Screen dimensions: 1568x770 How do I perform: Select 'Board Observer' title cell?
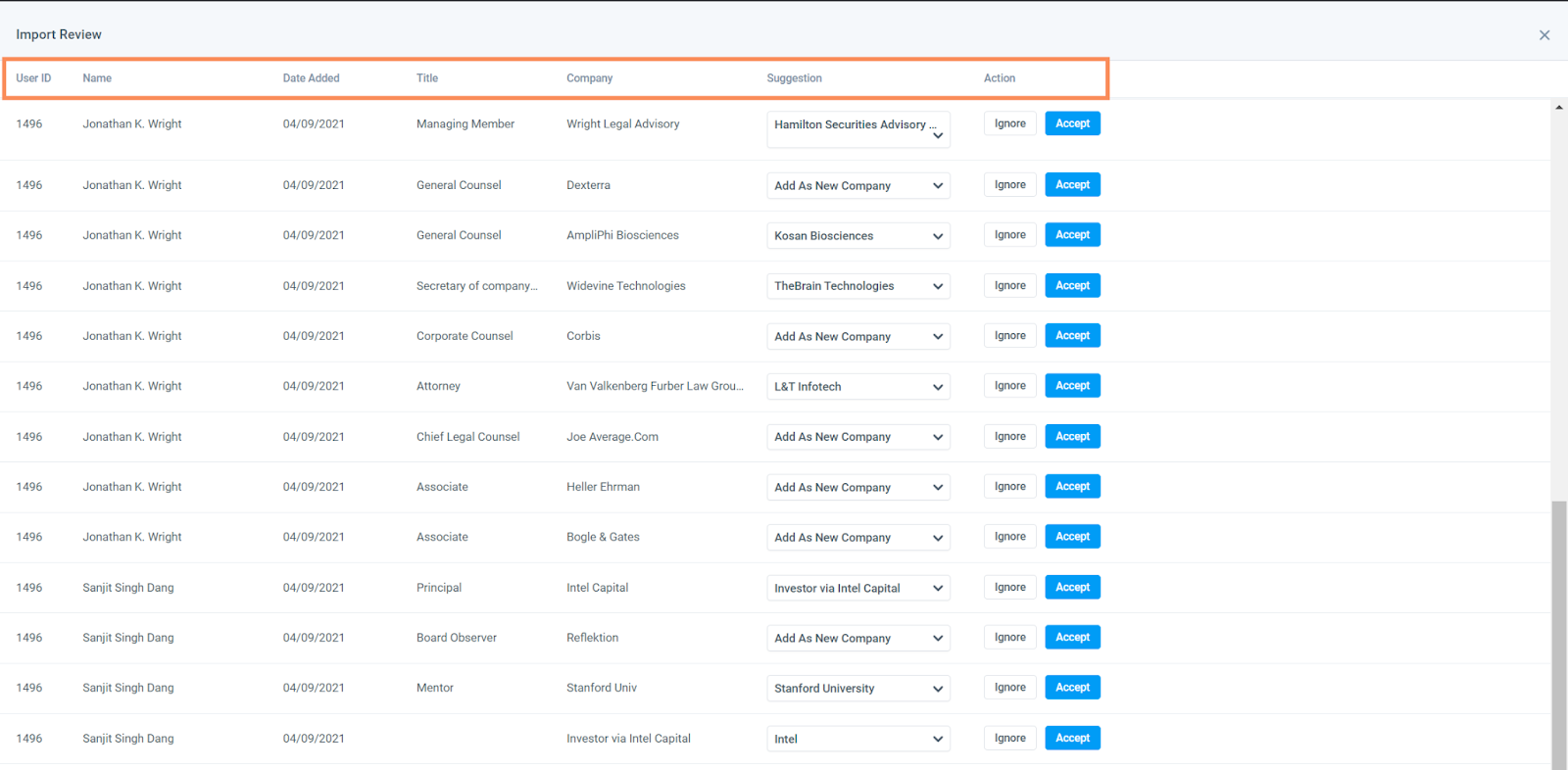click(457, 638)
